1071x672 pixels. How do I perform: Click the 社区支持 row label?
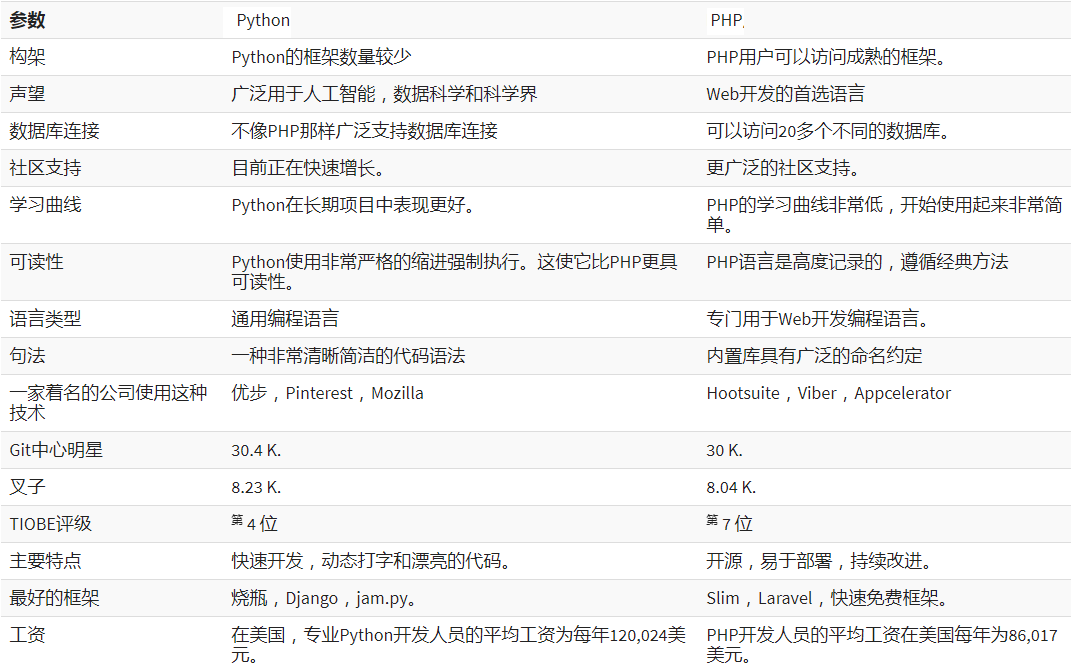[45, 168]
